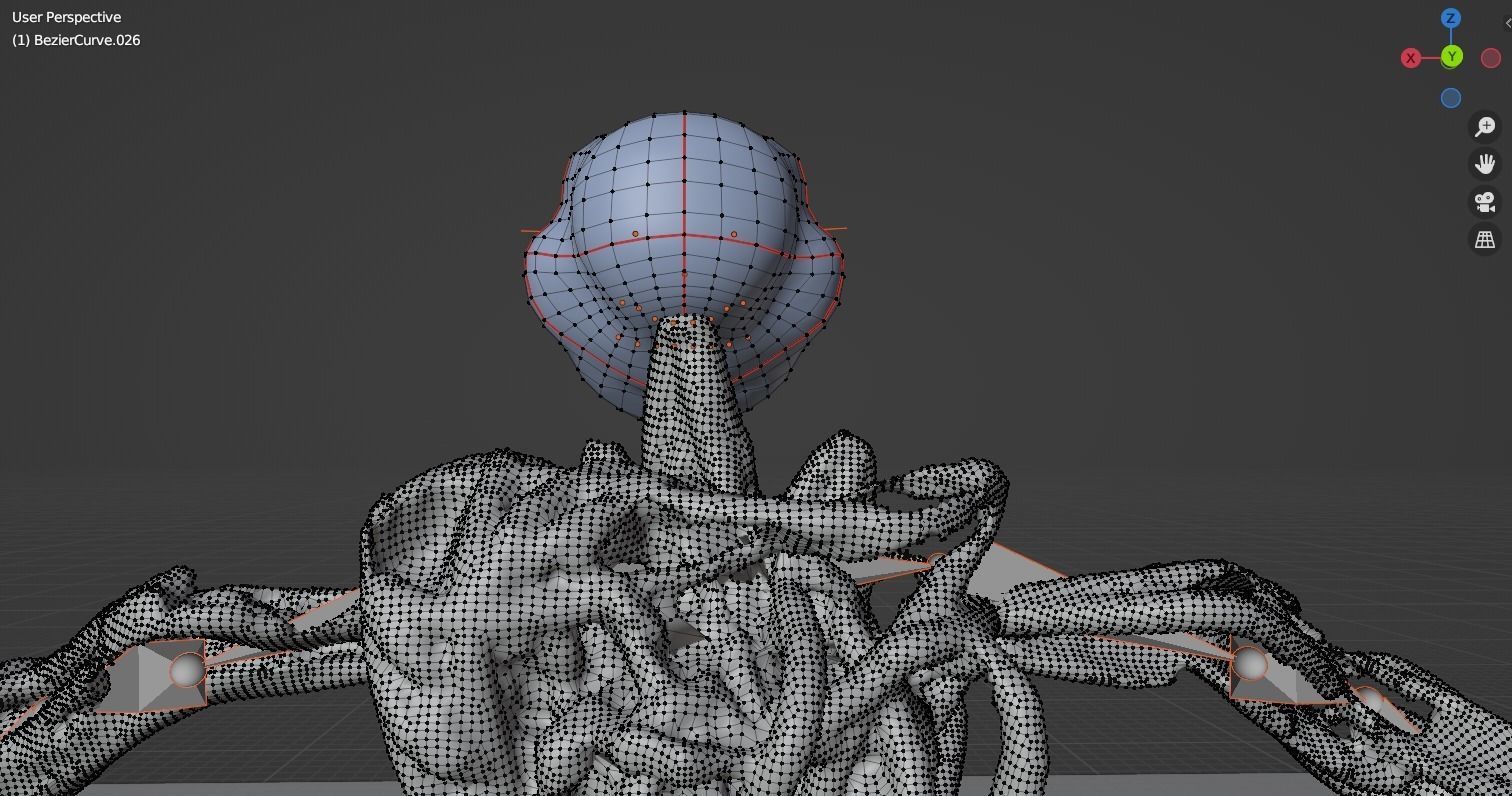The width and height of the screenshot is (1512, 796).
Task: Toggle camera view using the camera icon
Action: (x=1485, y=201)
